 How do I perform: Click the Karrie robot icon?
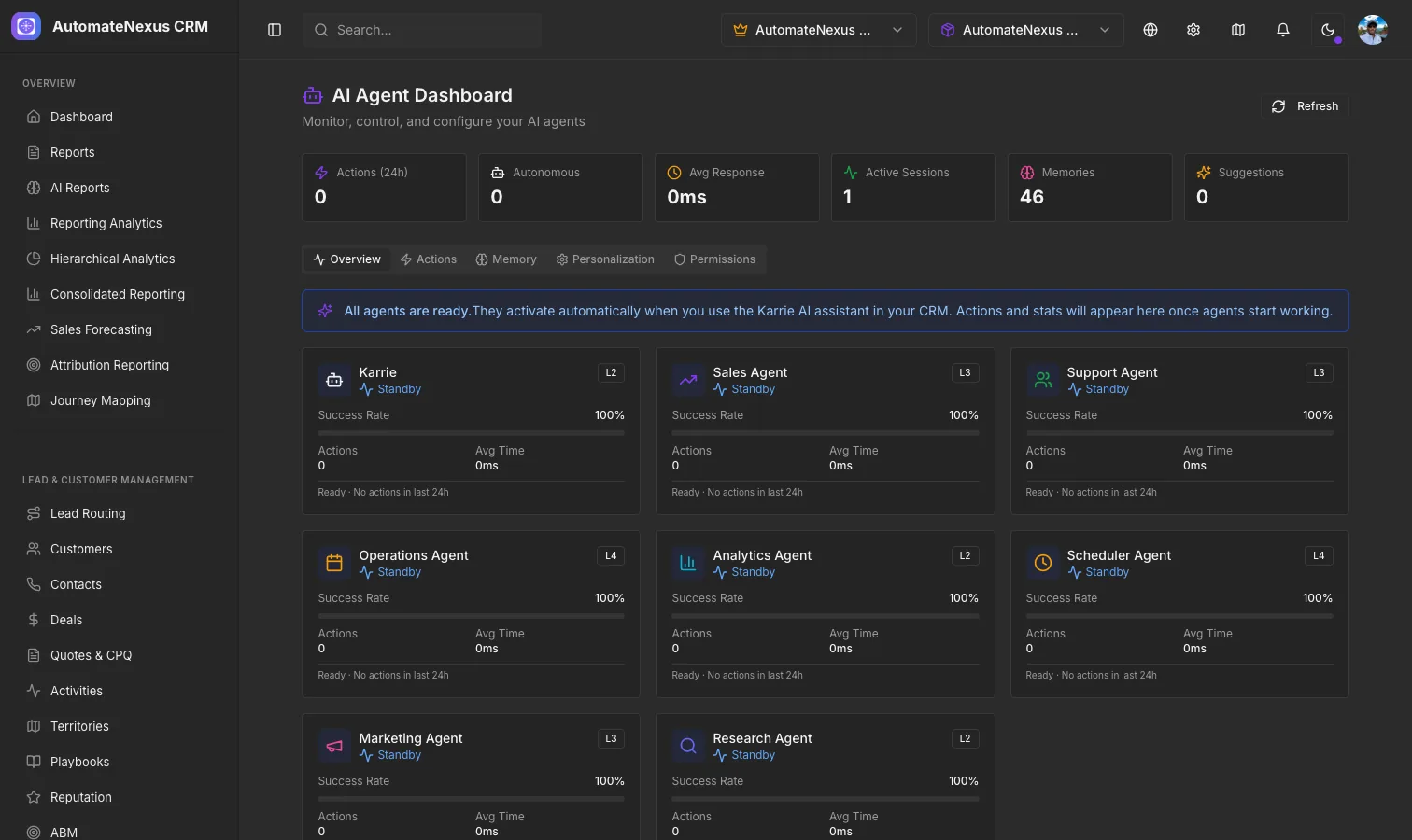tap(334, 380)
